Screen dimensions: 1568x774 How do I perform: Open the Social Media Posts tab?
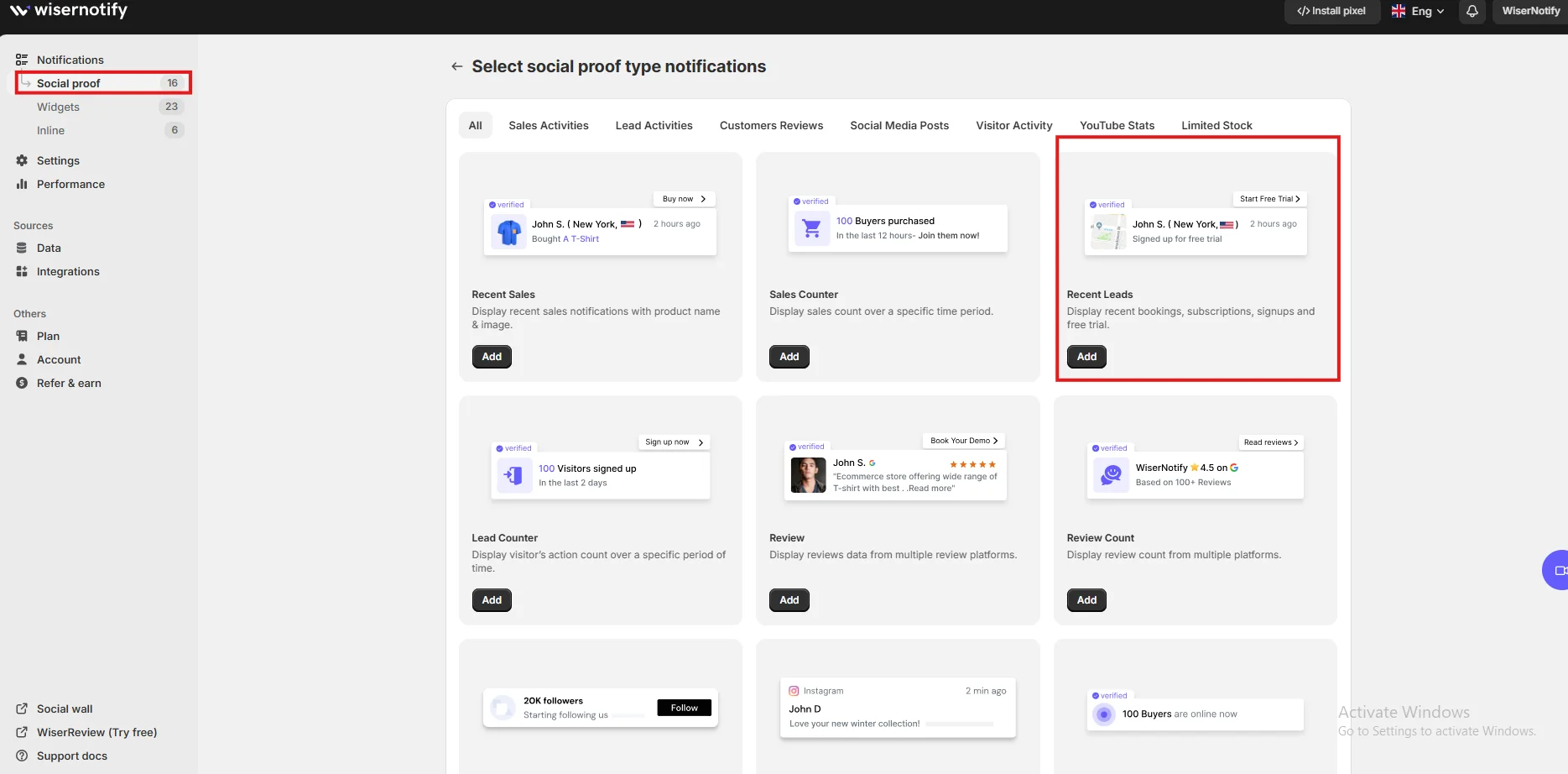(899, 125)
